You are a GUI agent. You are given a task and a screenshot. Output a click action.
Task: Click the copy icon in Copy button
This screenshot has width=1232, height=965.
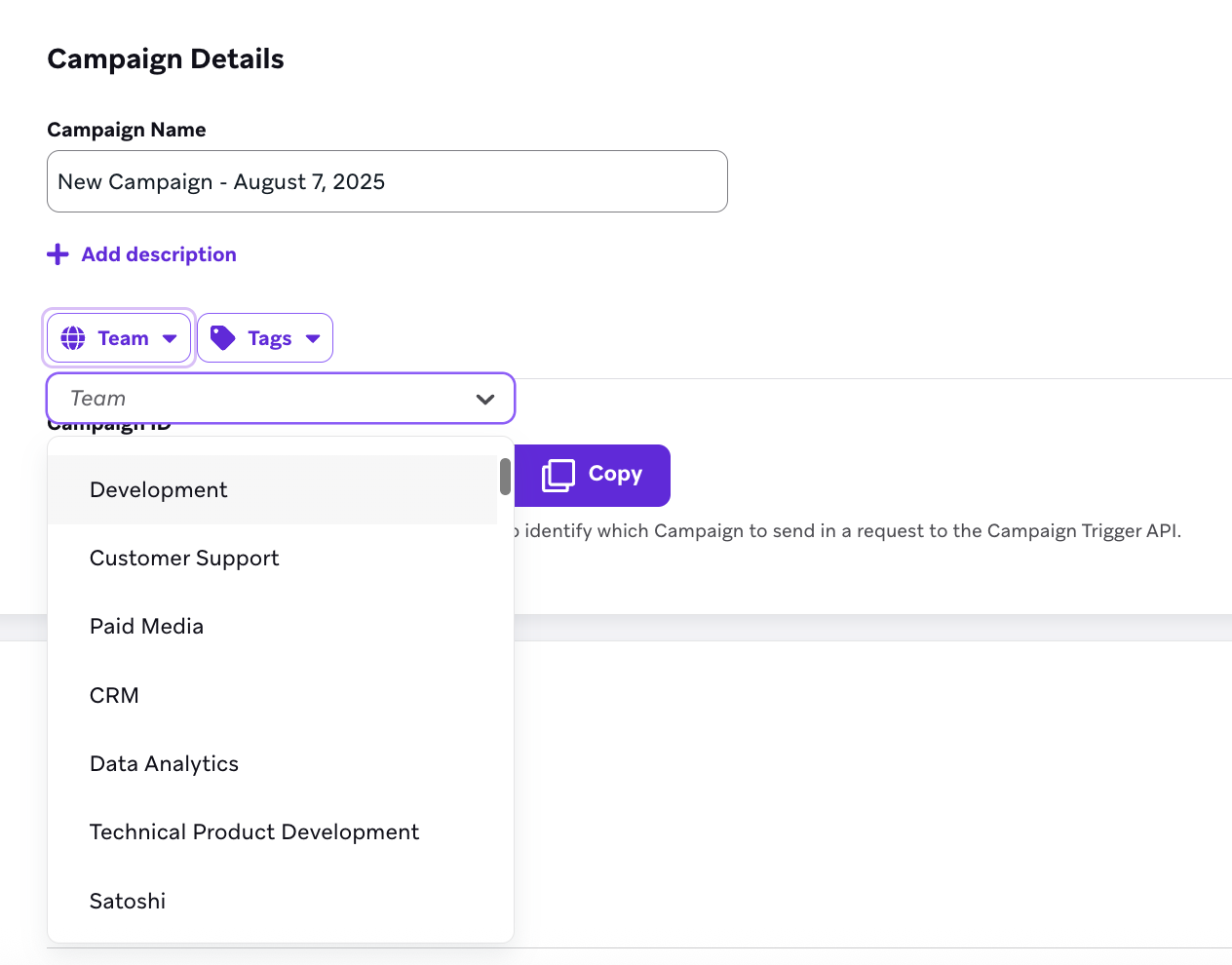558,475
